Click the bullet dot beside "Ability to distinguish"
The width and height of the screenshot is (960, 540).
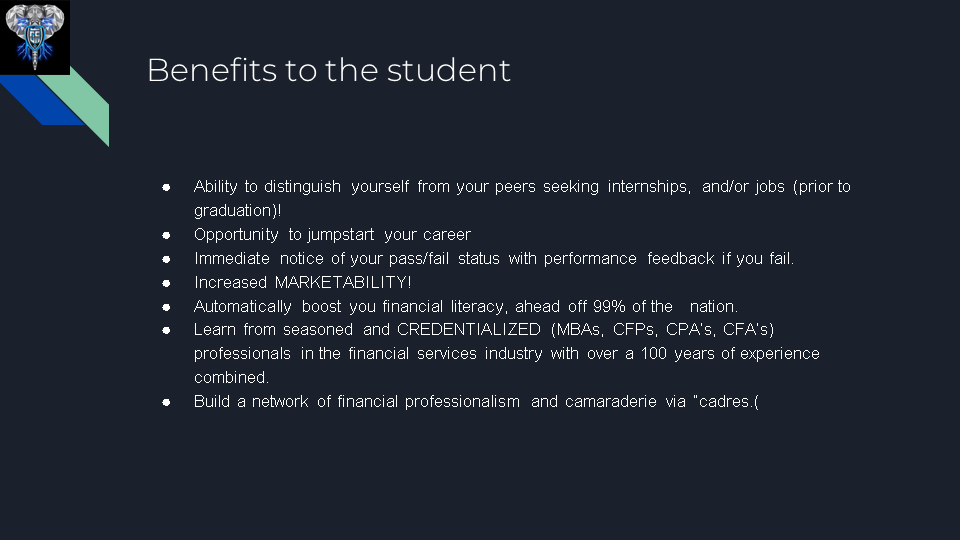[167, 187]
